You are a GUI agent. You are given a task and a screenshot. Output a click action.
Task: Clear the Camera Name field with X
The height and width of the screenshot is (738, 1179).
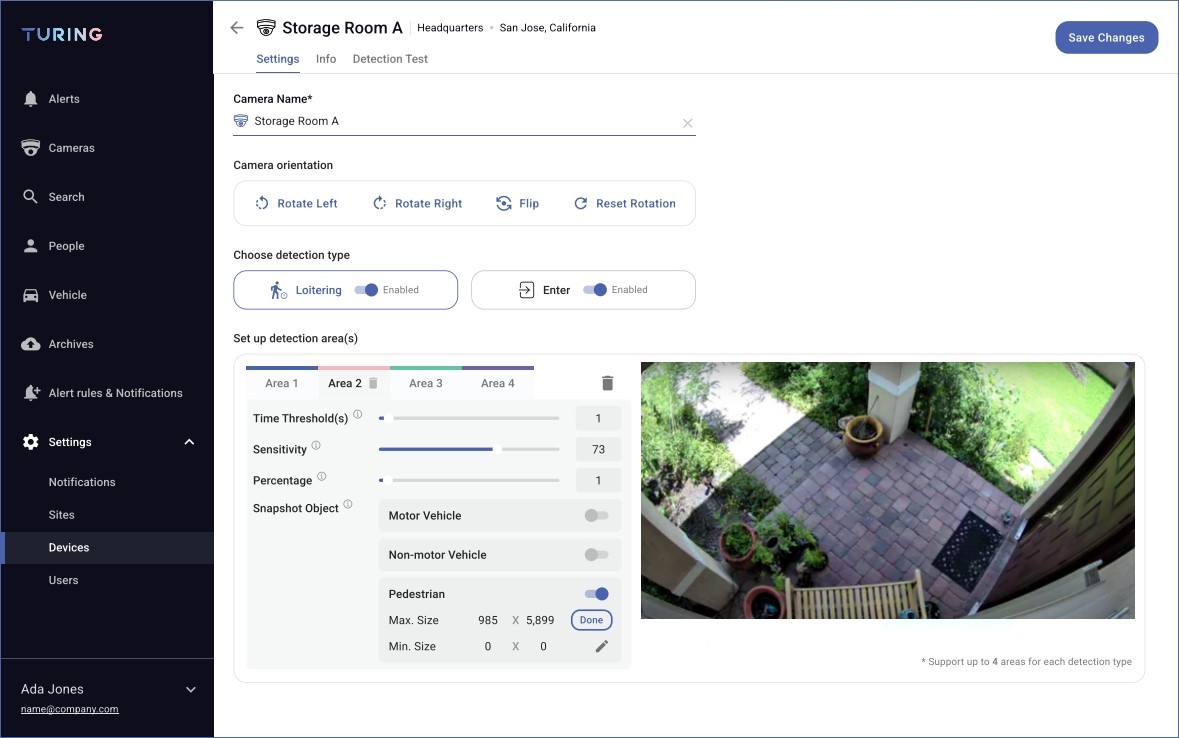pyautogui.click(x=687, y=123)
